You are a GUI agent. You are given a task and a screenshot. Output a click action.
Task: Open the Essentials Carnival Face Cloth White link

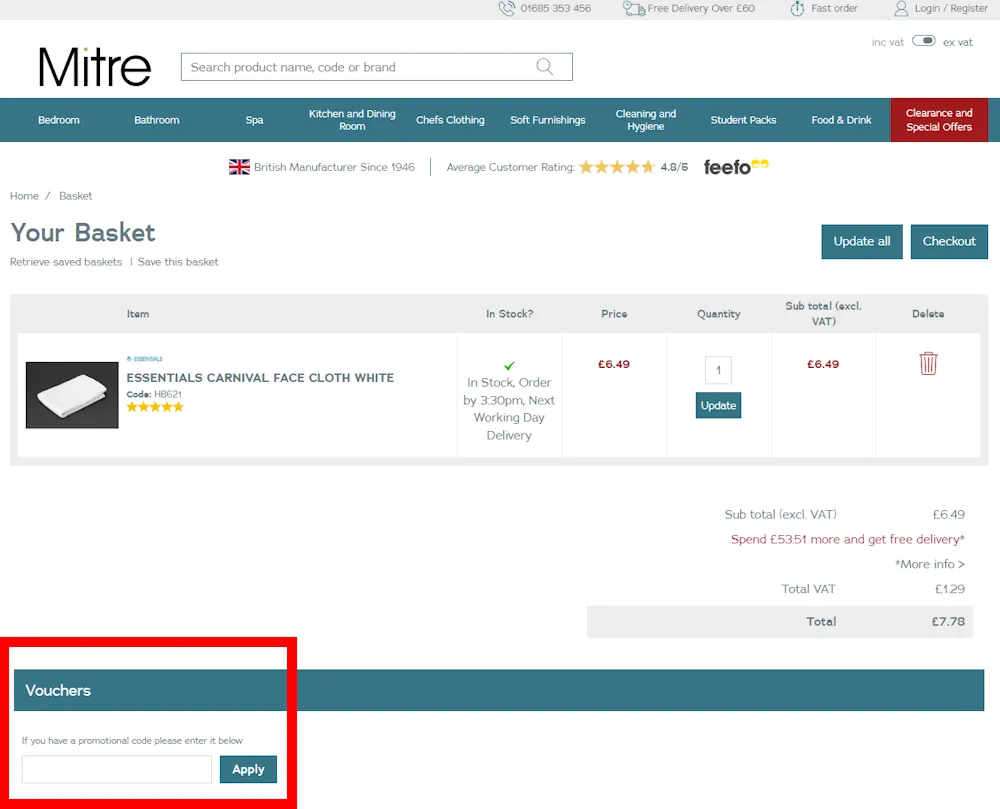[260, 378]
